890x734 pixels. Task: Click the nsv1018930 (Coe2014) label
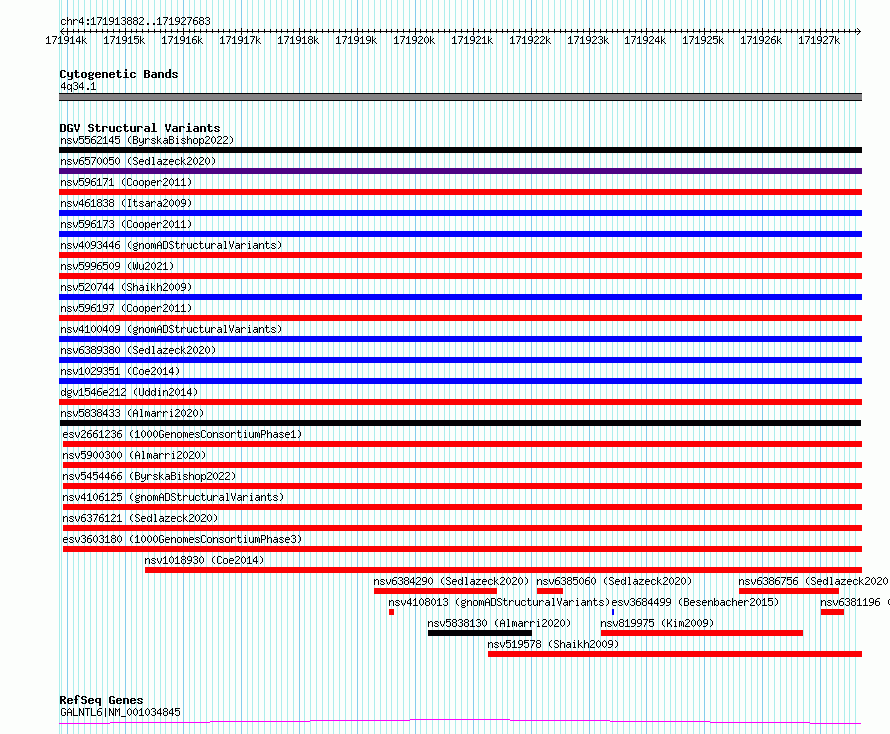pos(204,560)
